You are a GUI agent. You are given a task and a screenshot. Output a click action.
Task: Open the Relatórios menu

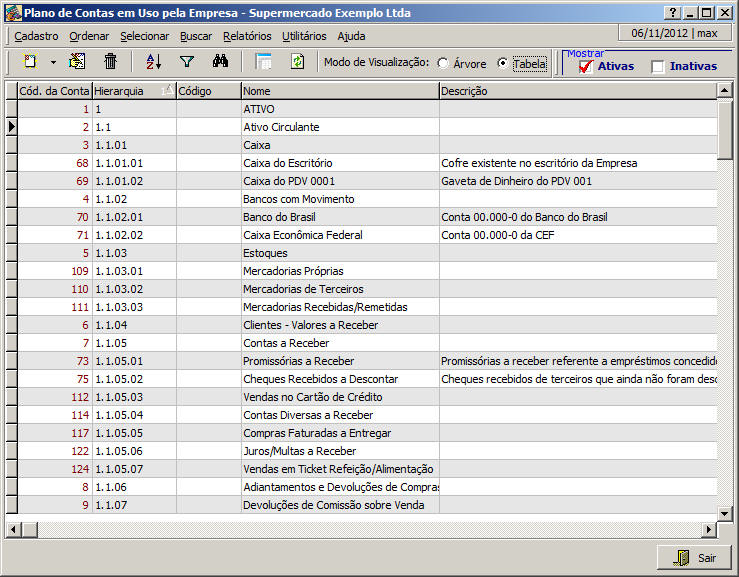[x=247, y=36]
